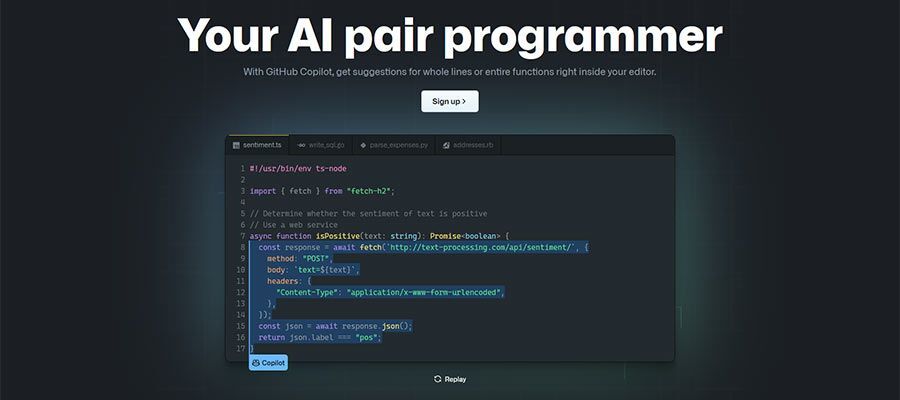
Task: Click the return json.label === "pos" line
Action: click(320, 337)
